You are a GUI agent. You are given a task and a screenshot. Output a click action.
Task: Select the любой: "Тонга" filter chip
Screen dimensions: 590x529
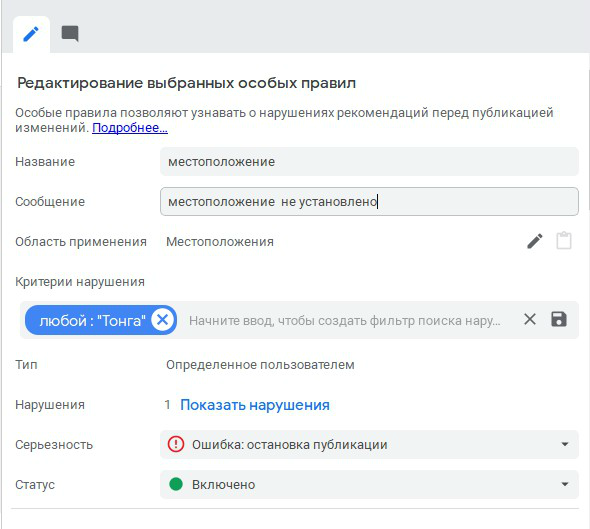pos(92,321)
